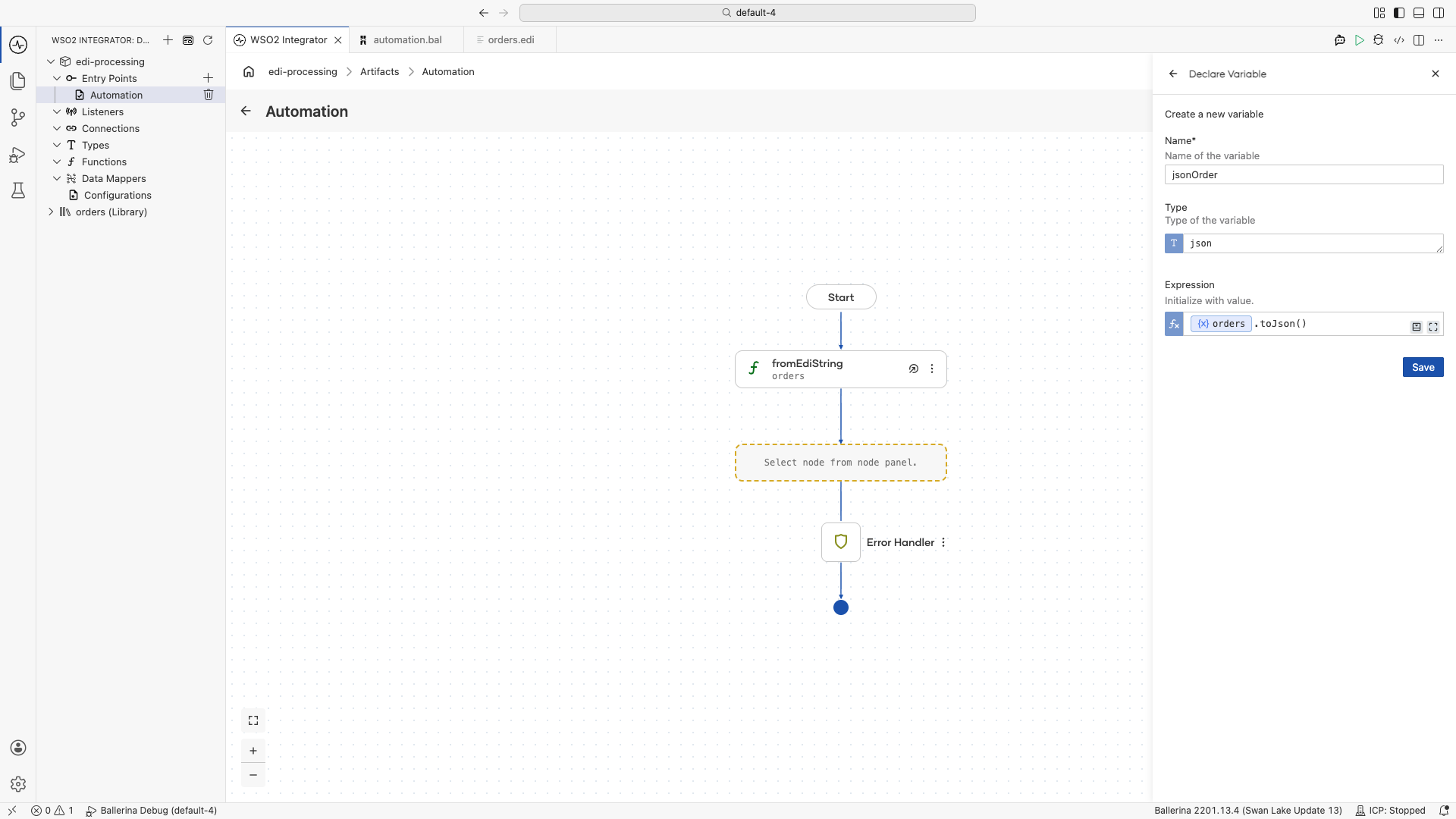The height and width of the screenshot is (819, 1456).
Task: Open fromEdiString node options menu
Action: pyautogui.click(x=932, y=369)
